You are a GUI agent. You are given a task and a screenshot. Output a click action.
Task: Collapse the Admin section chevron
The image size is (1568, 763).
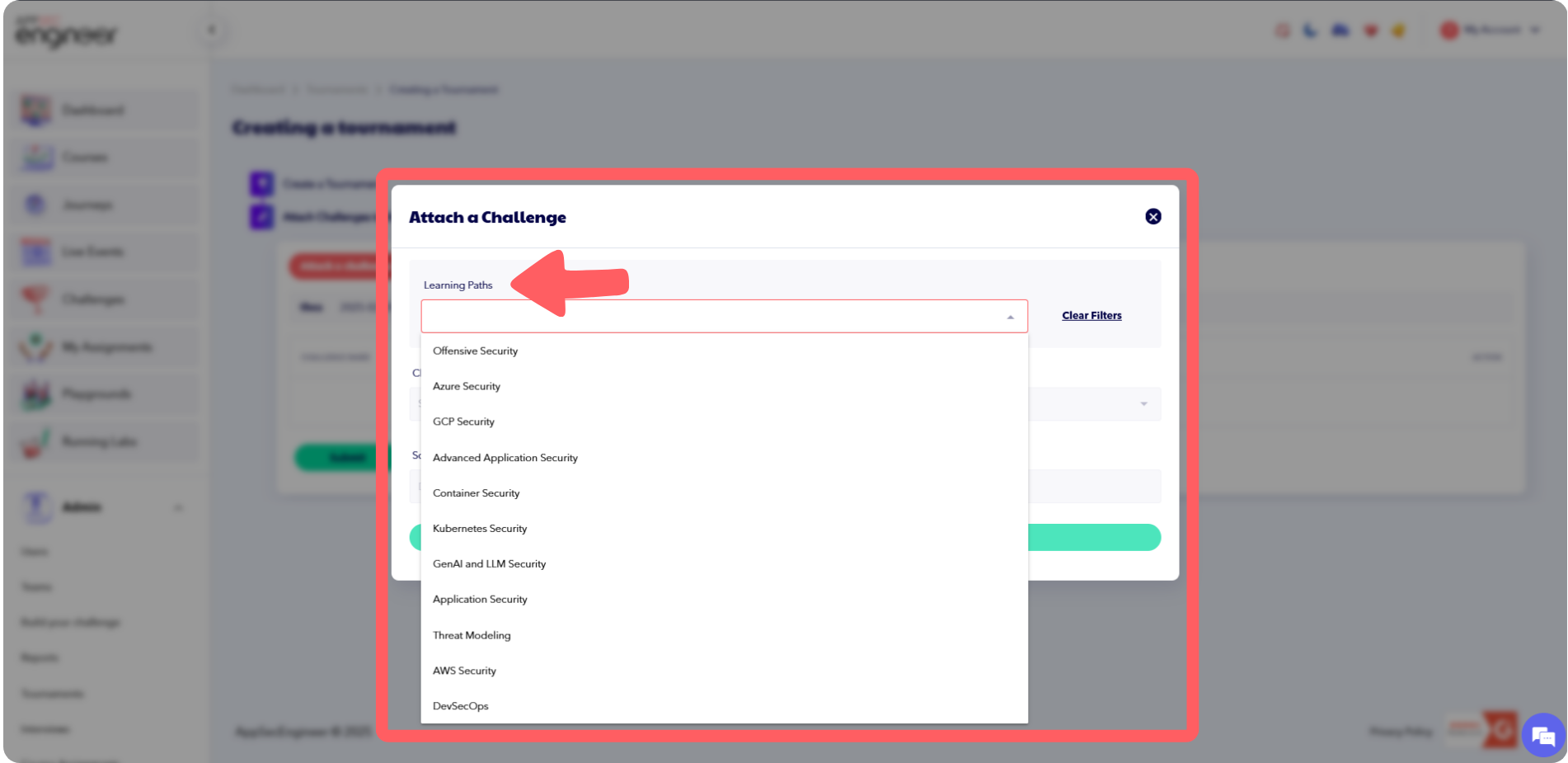(178, 507)
